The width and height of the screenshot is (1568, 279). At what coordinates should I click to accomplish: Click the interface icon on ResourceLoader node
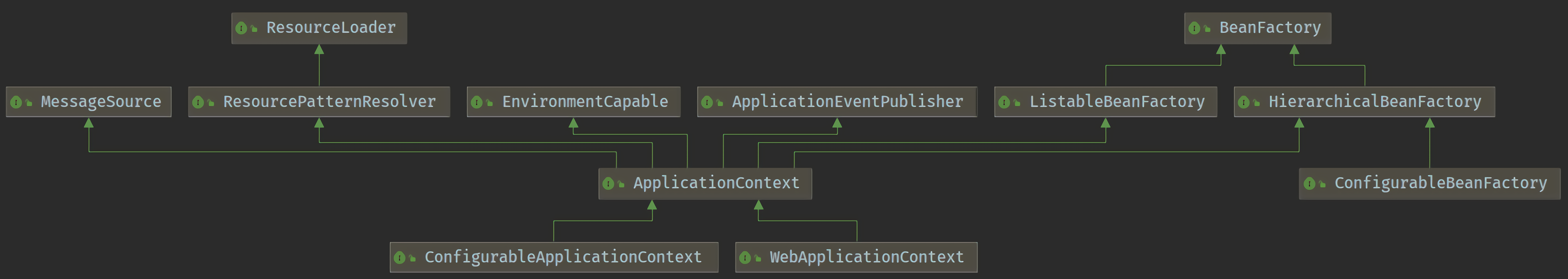(x=241, y=28)
